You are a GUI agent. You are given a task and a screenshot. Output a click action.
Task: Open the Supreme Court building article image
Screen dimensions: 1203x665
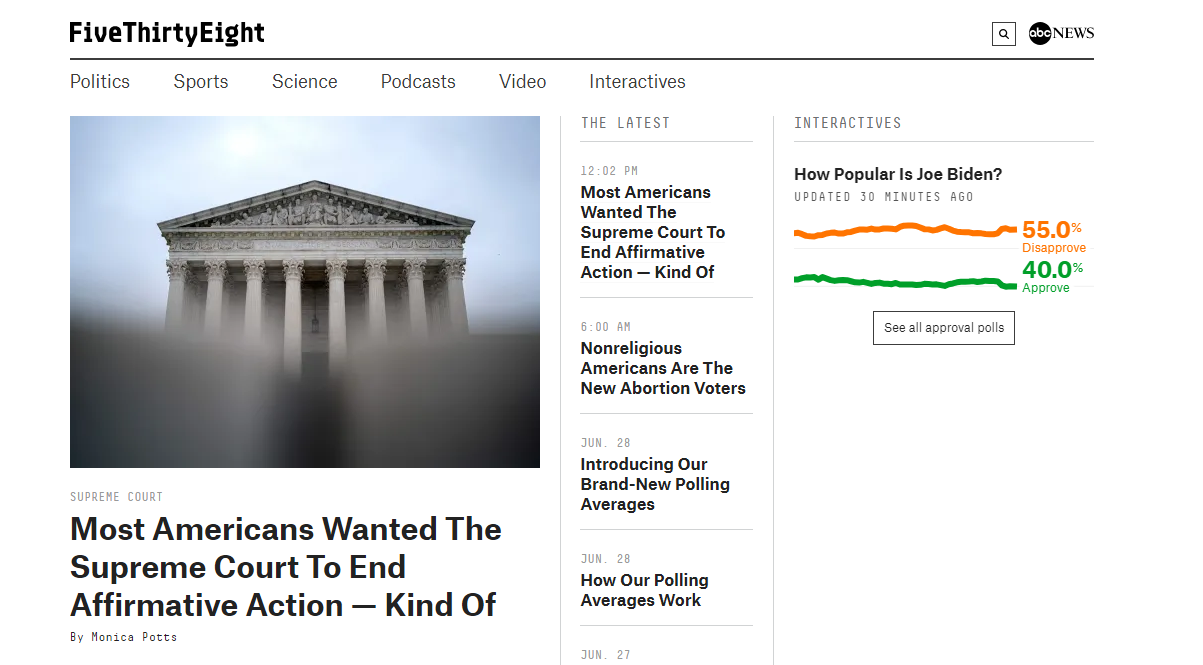click(x=305, y=292)
